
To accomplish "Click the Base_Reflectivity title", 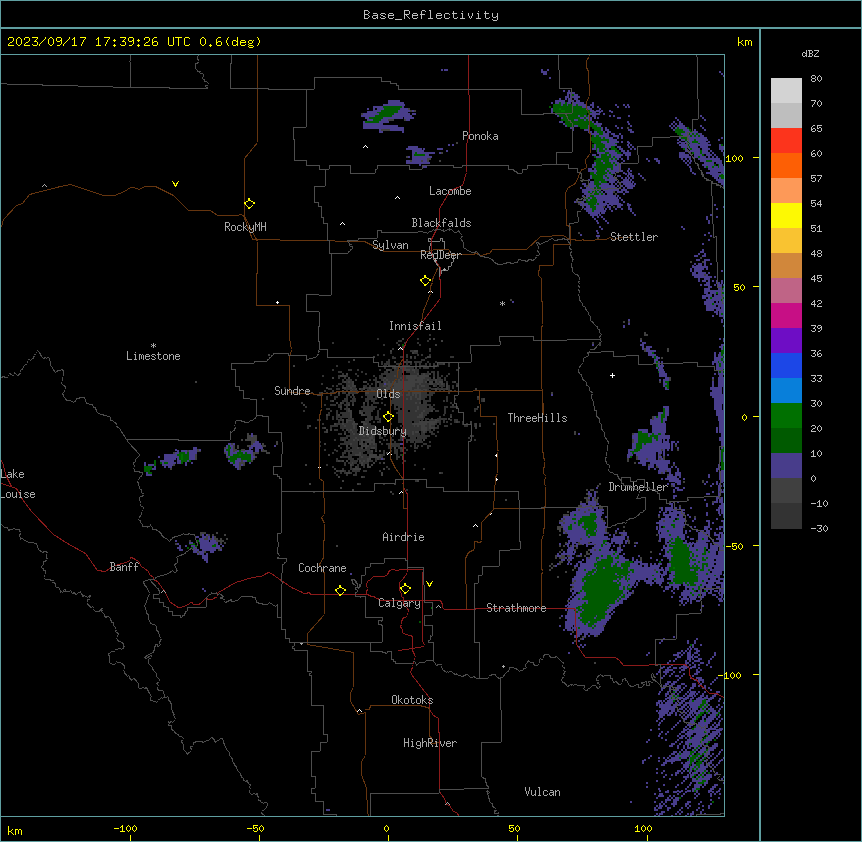I will 431,15.
